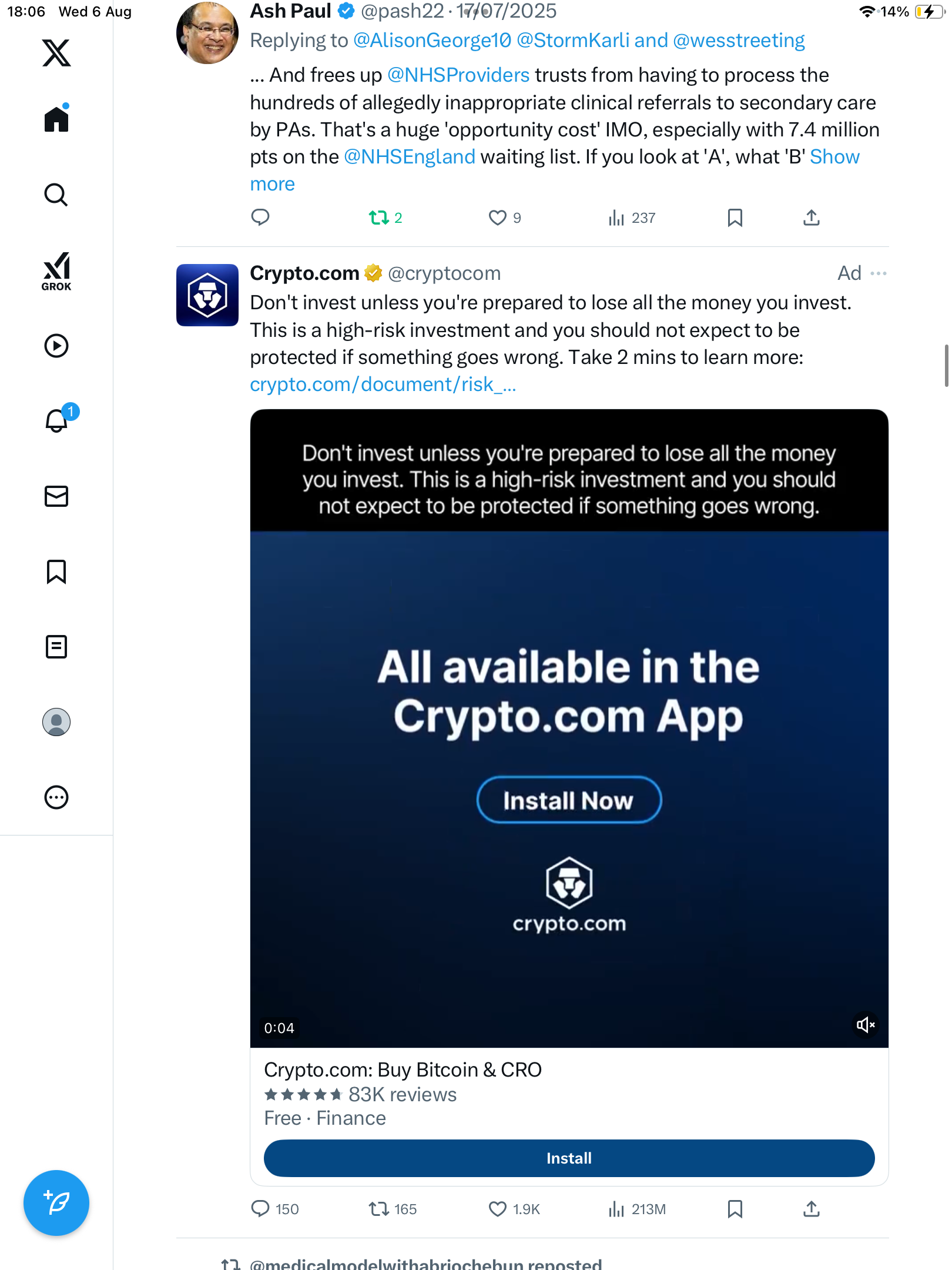Compose a new post
952x1270 pixels.
tap(56, 1203)
